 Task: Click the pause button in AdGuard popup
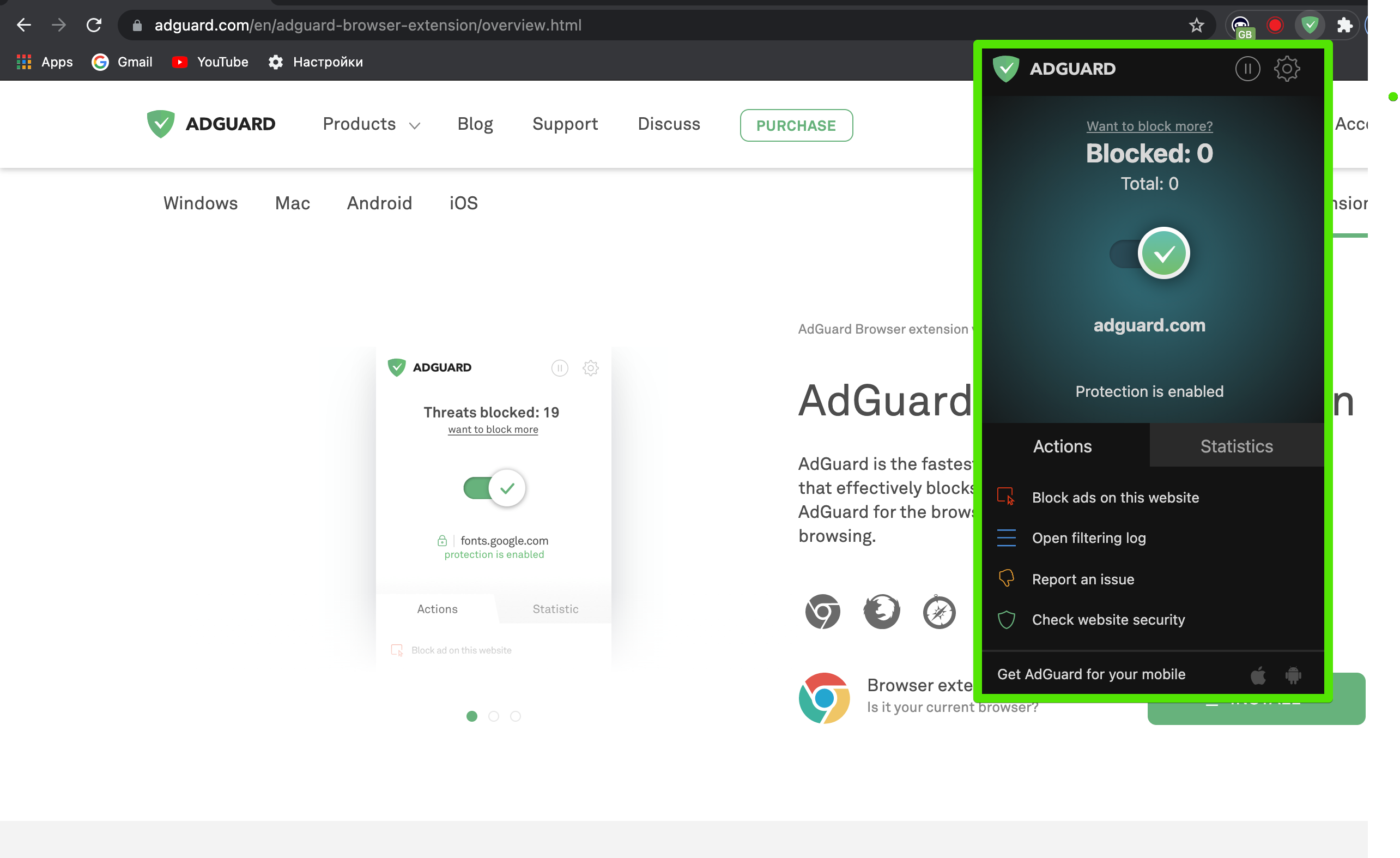(1248, 68)
